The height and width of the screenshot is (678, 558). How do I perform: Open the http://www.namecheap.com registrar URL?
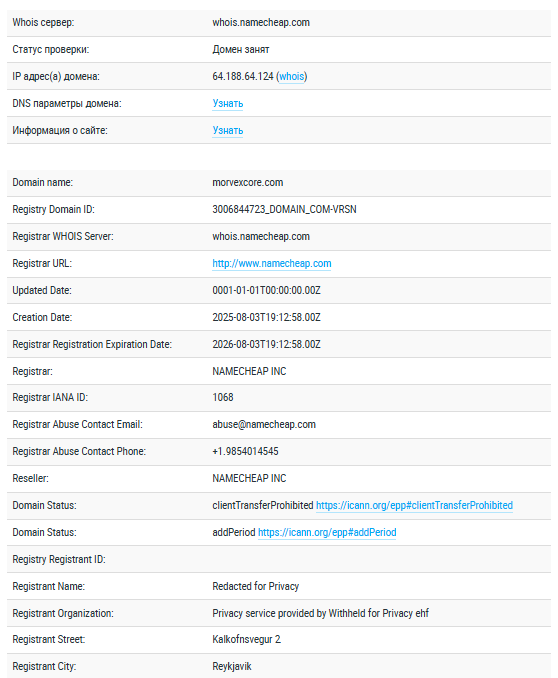tap(272, 263)
